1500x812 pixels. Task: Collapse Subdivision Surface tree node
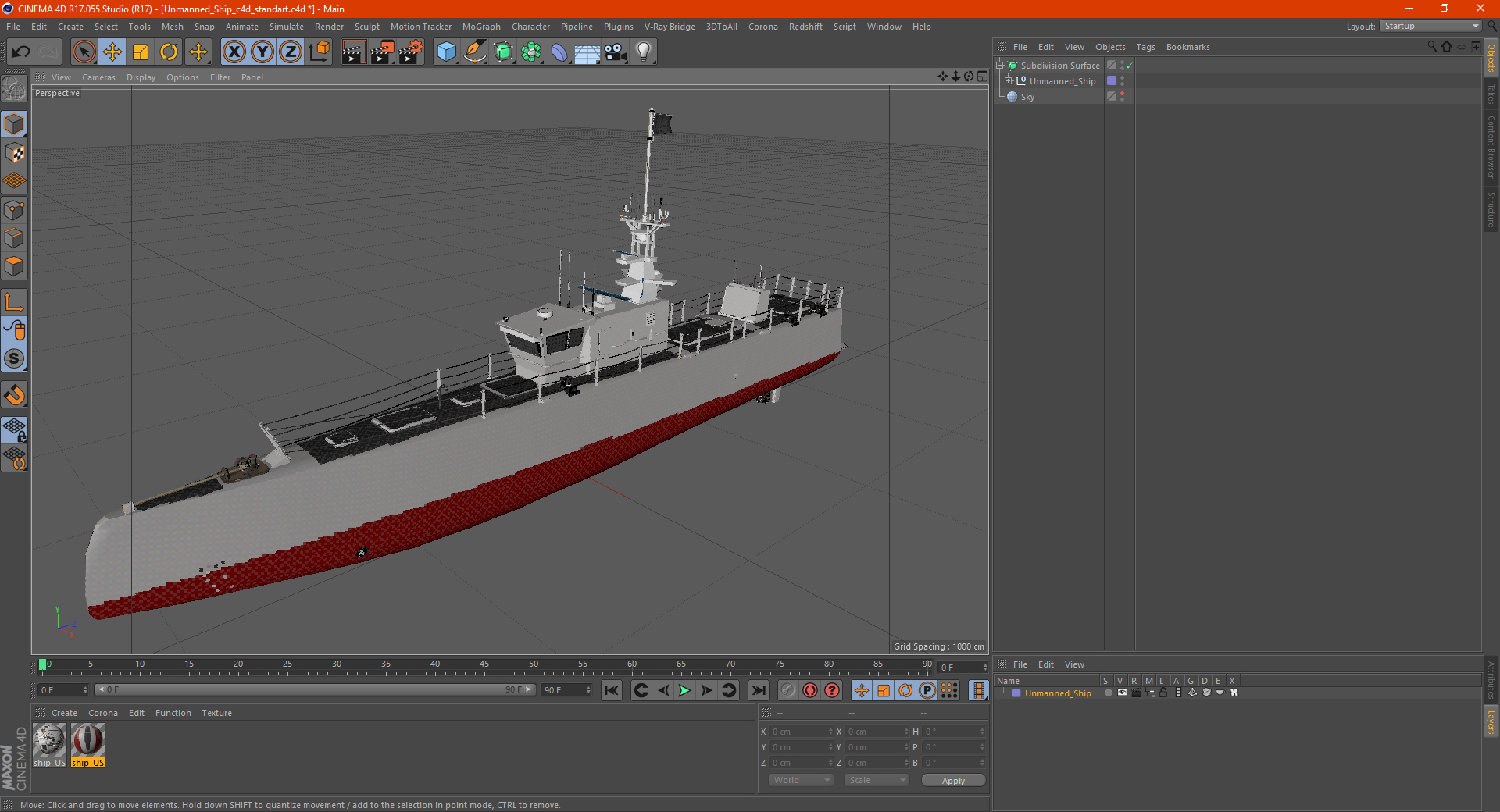[999, 65]
